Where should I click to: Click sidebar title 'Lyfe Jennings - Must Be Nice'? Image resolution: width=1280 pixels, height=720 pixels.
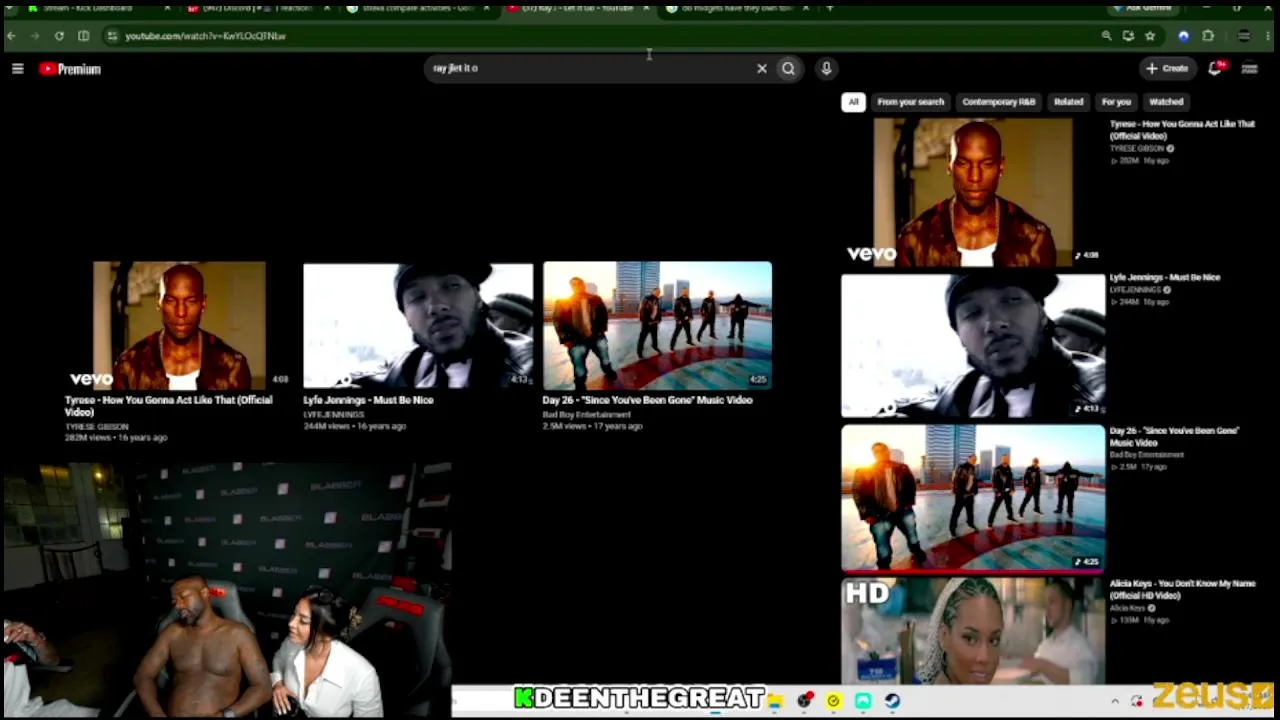coord(1165,277)
